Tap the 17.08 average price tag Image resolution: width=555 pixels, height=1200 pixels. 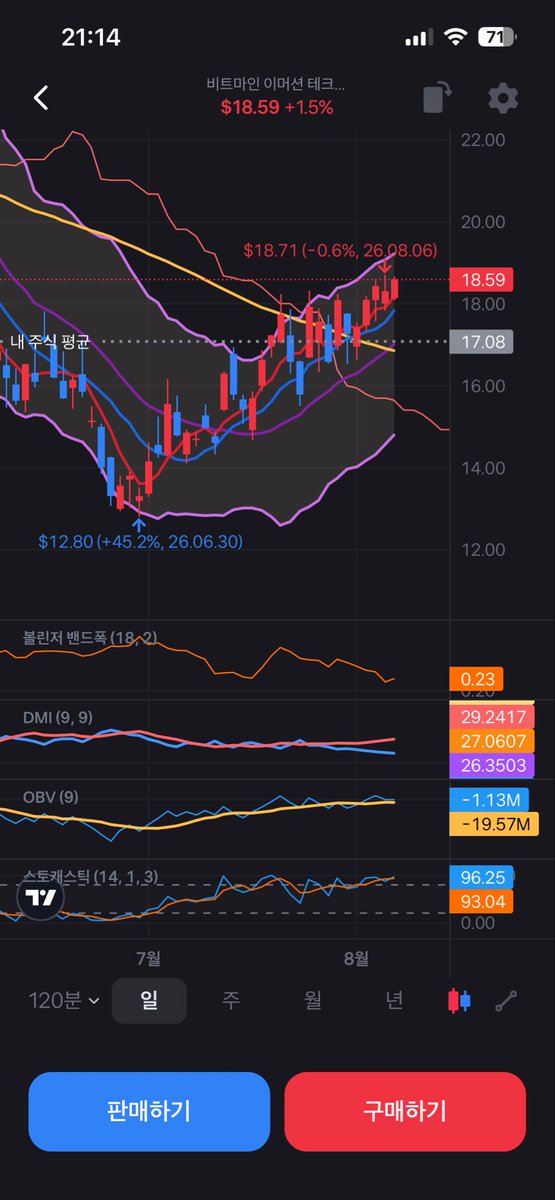(x=482, y=342)
